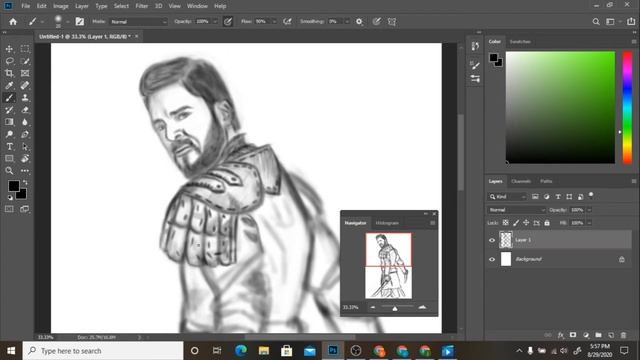Toggle lock image pixels brush icon
The image size is (640, 360).
(516, 223)
